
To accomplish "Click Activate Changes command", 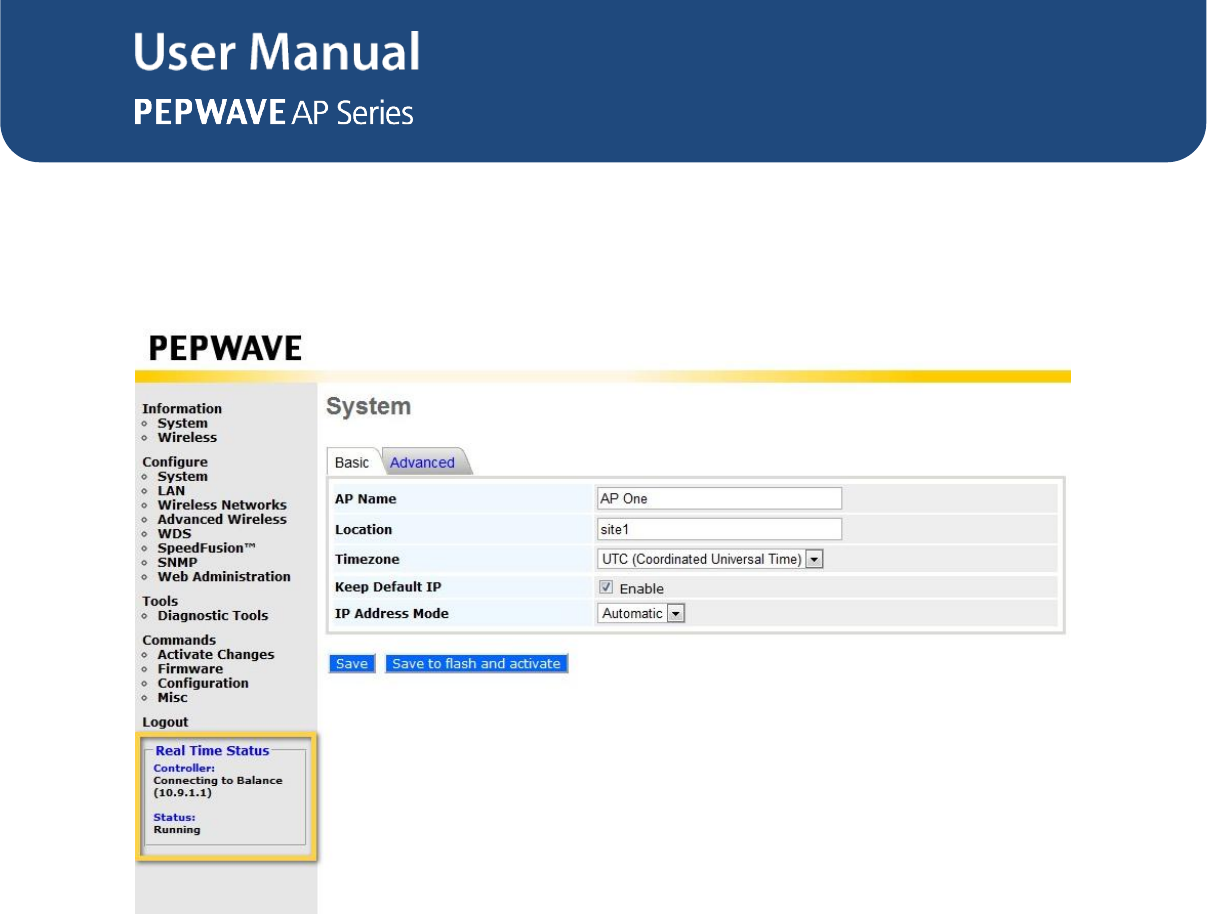I will [216, 654].
